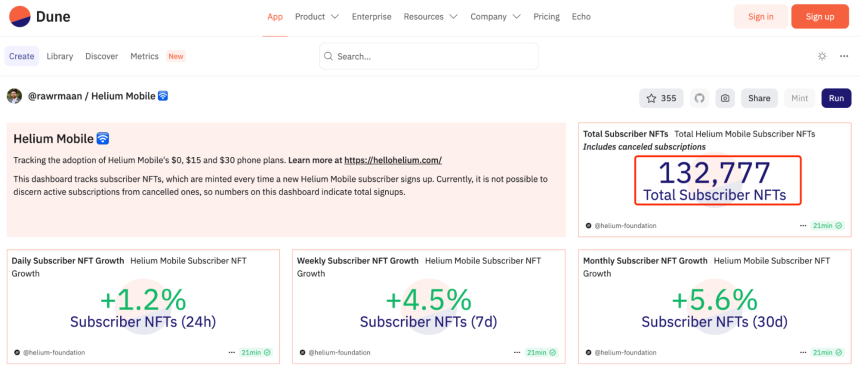Click the +1.2% daily growth value
Viewport: 860px width, 372px height.
tap(143, 300)
